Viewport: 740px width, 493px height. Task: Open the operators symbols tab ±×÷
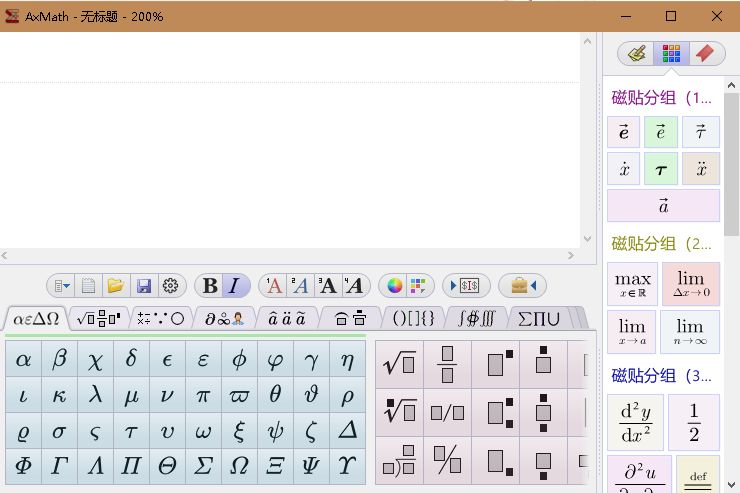click(160, 319)
